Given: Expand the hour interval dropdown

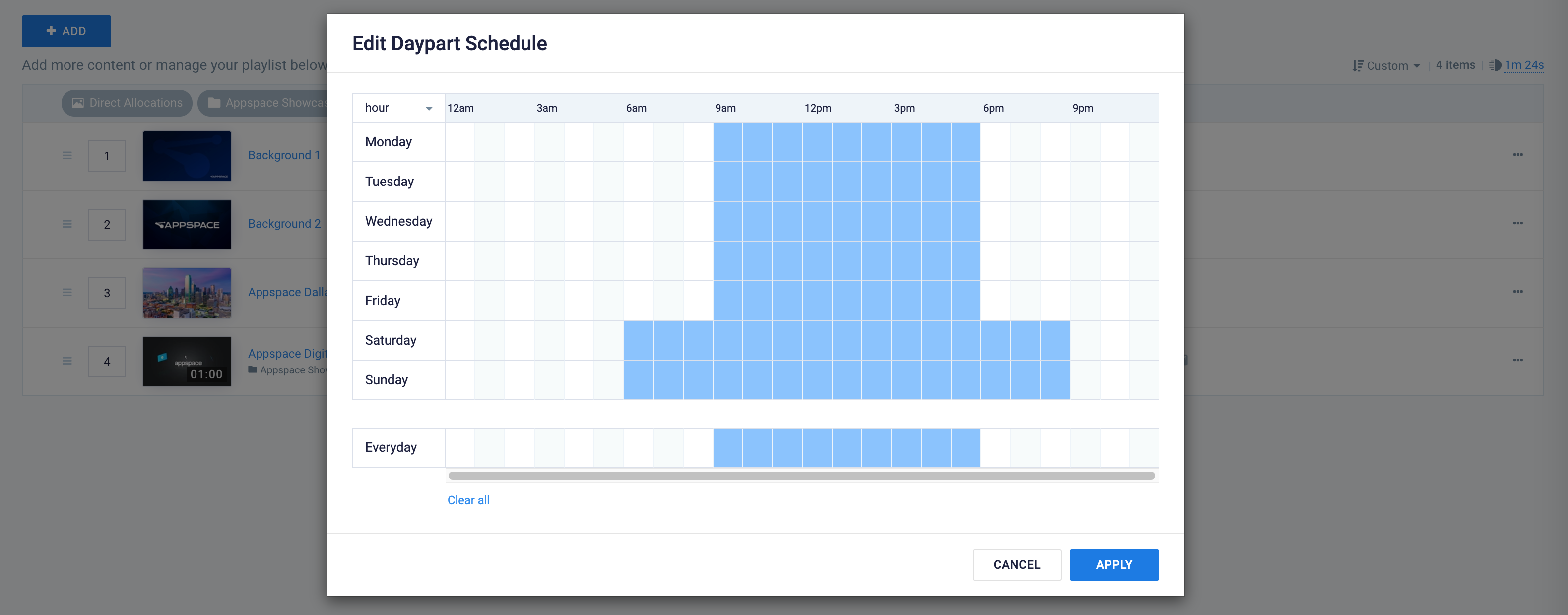Looking at the screenshot, I should (398, 108).
